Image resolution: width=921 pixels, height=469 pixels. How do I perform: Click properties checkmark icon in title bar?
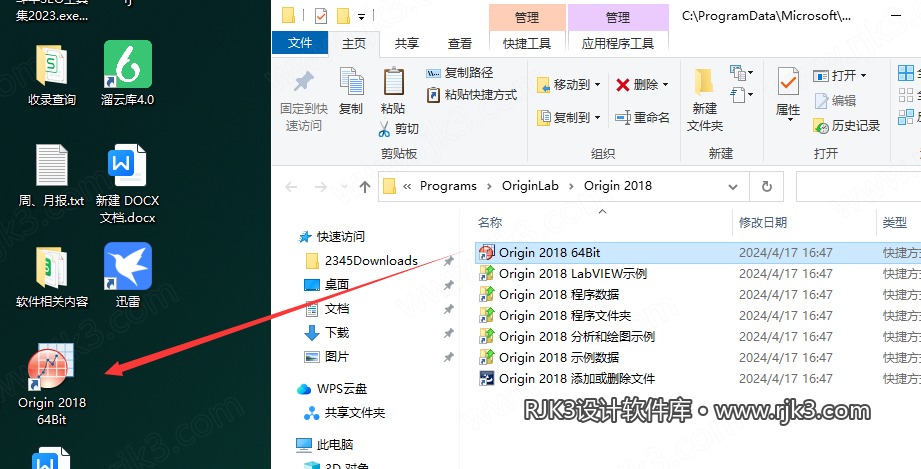pyautogui.click(x=321, y=16)
